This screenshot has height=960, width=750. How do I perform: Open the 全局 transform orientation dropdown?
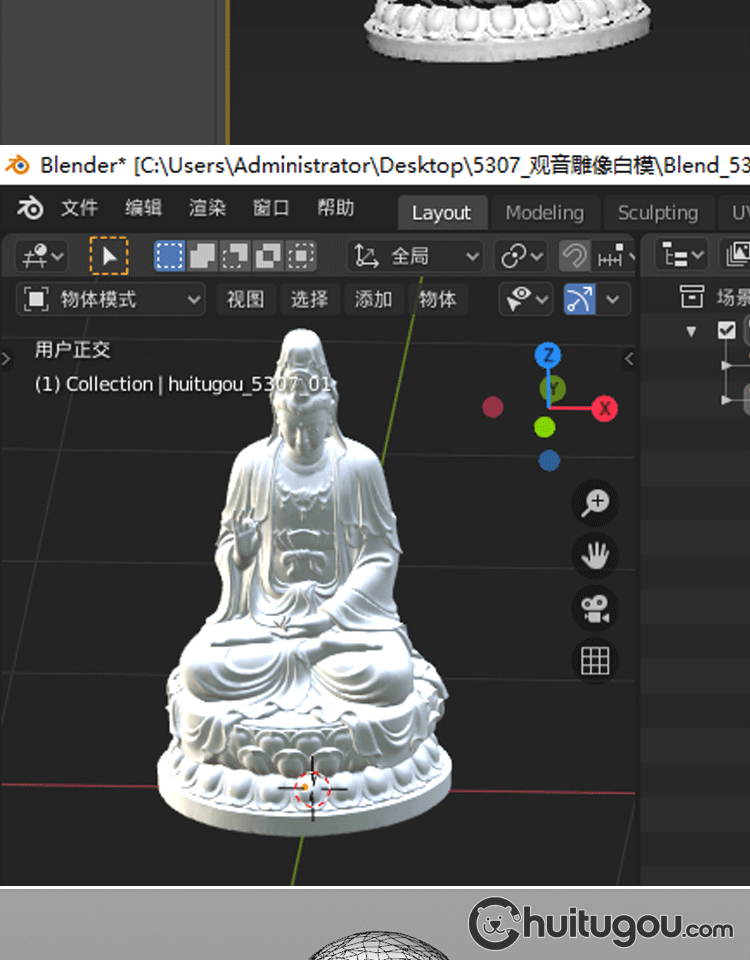tap(416, 256)
